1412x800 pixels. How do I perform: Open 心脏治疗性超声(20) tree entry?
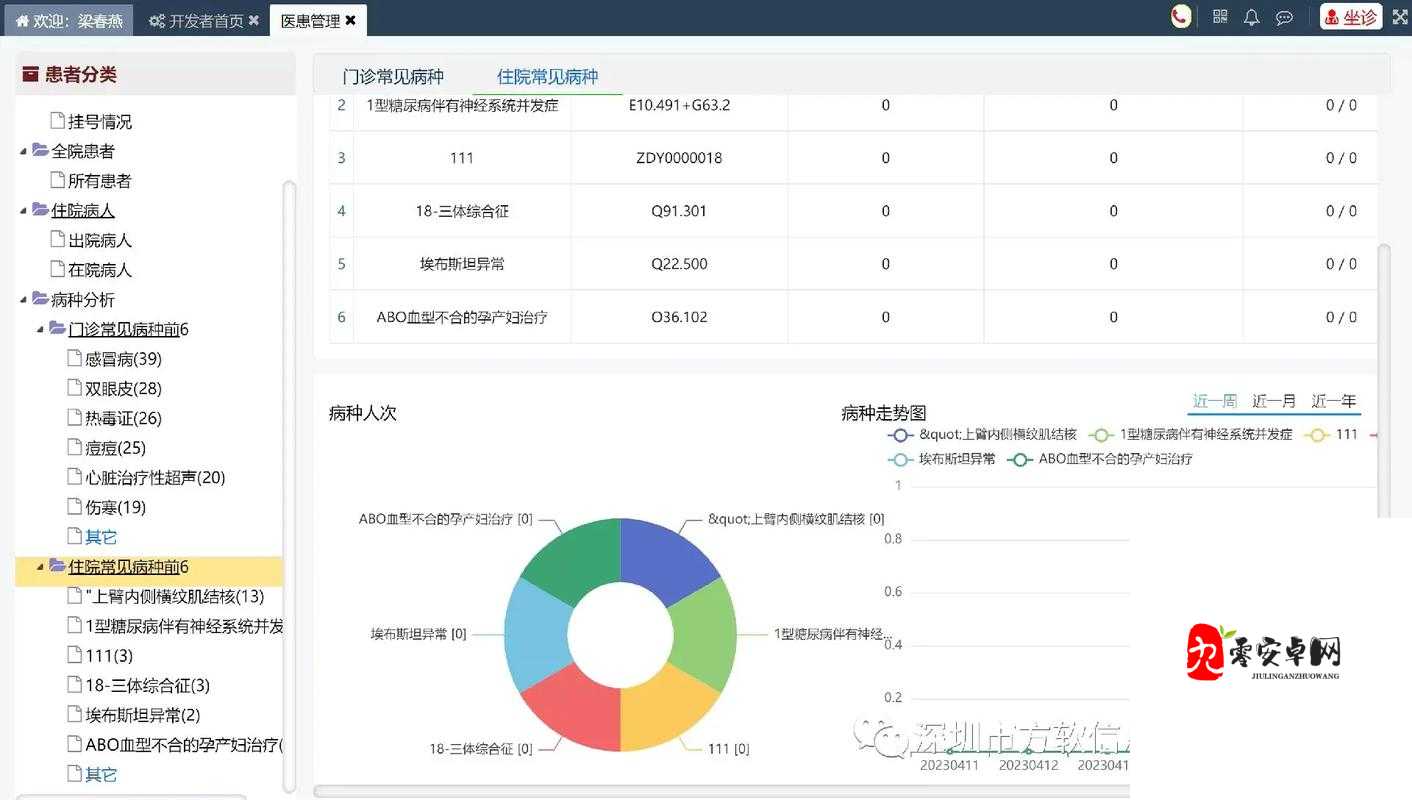pyautogui.click(x=155, y=478)
